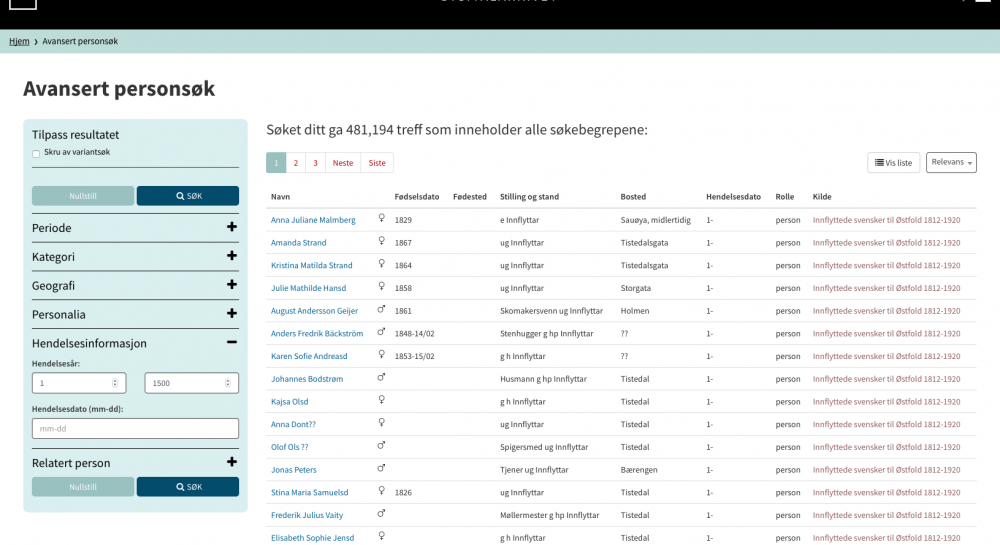Open person record Anna Juliane Malmberg
Screen dimensions: 1000x545
click(313, 220)
